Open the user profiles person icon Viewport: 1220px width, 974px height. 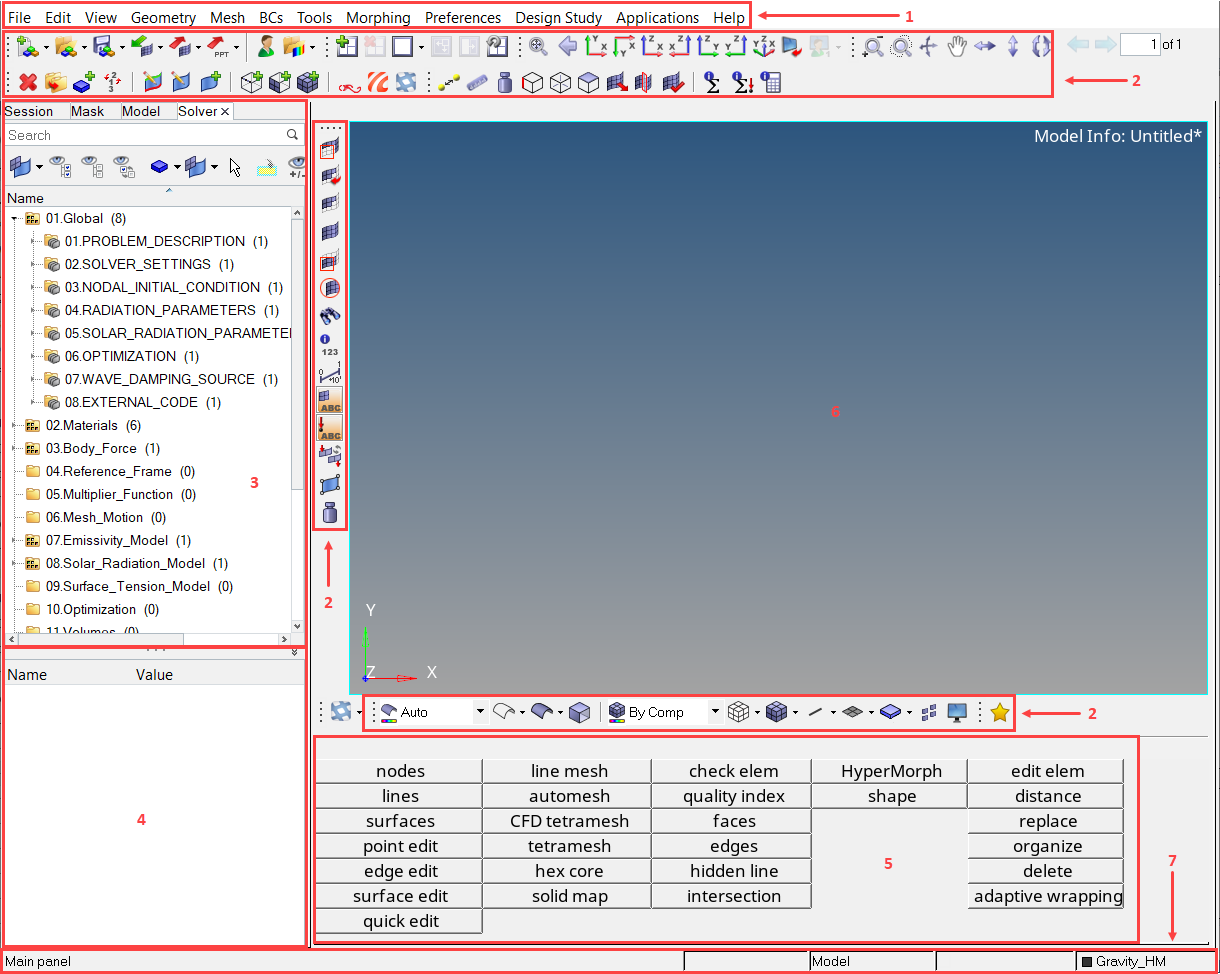point(266,46)
